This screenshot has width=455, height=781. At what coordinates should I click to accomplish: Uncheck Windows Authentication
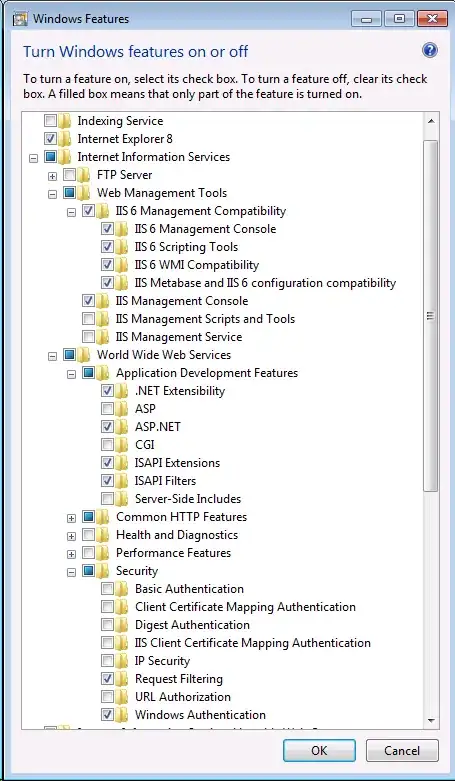coord(107,715)
